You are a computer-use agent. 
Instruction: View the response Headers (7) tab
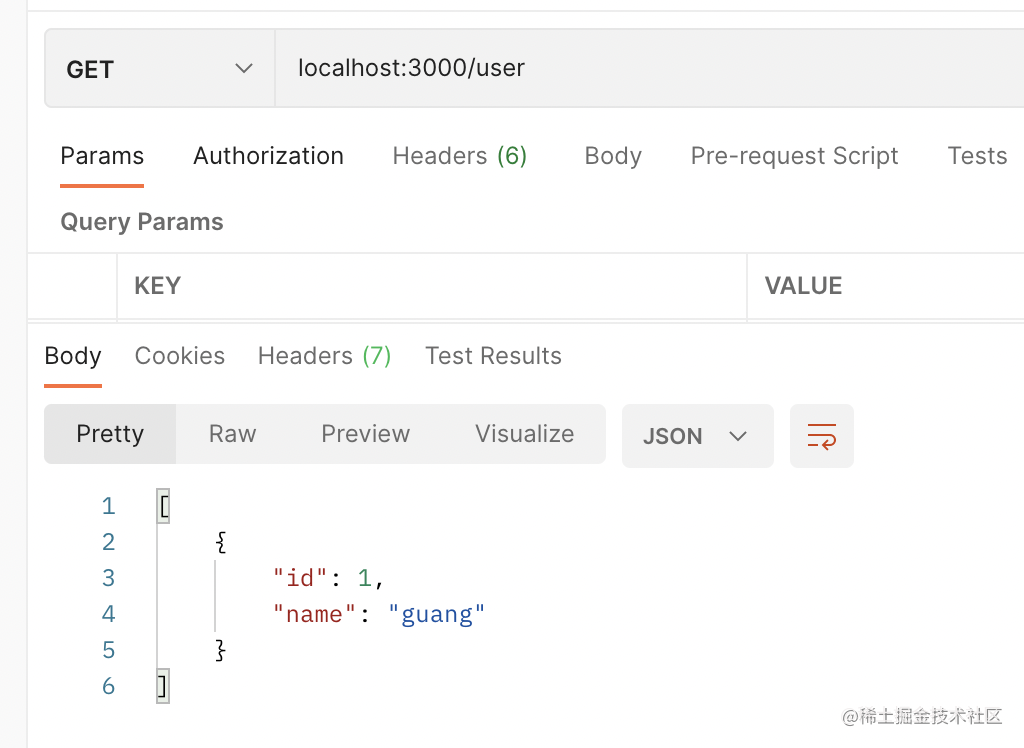click(x=324, y=356)
